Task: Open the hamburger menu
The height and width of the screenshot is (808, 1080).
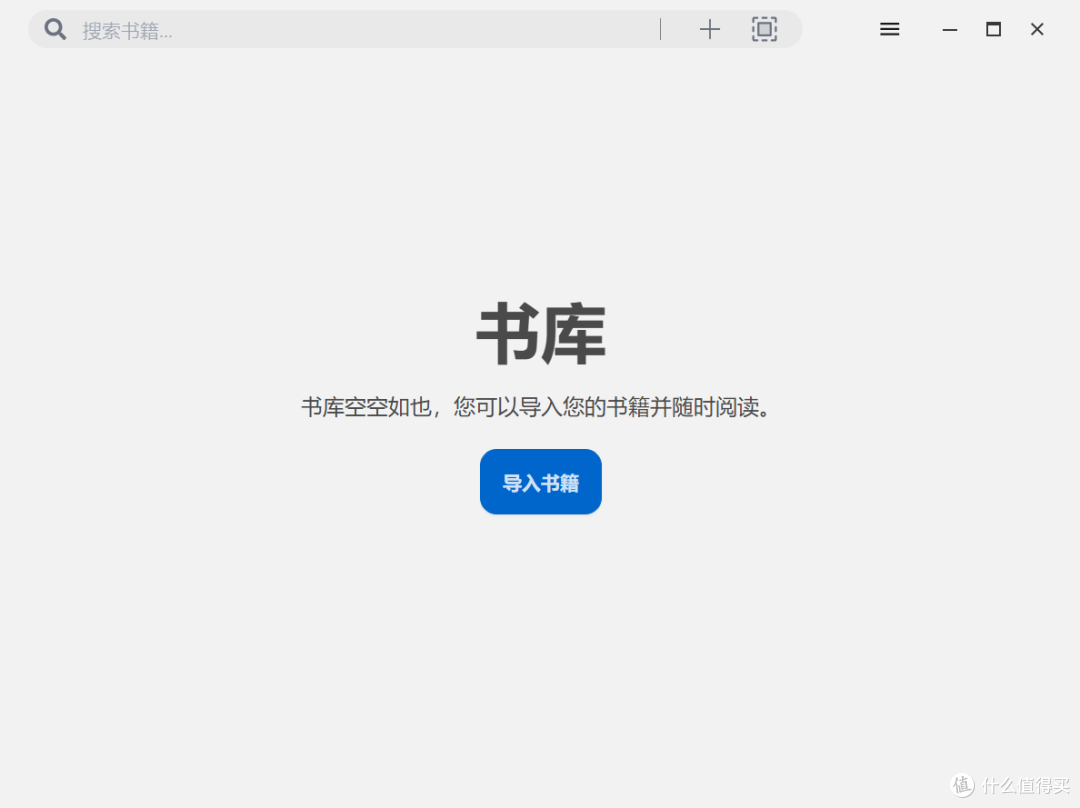Action: 889,29
